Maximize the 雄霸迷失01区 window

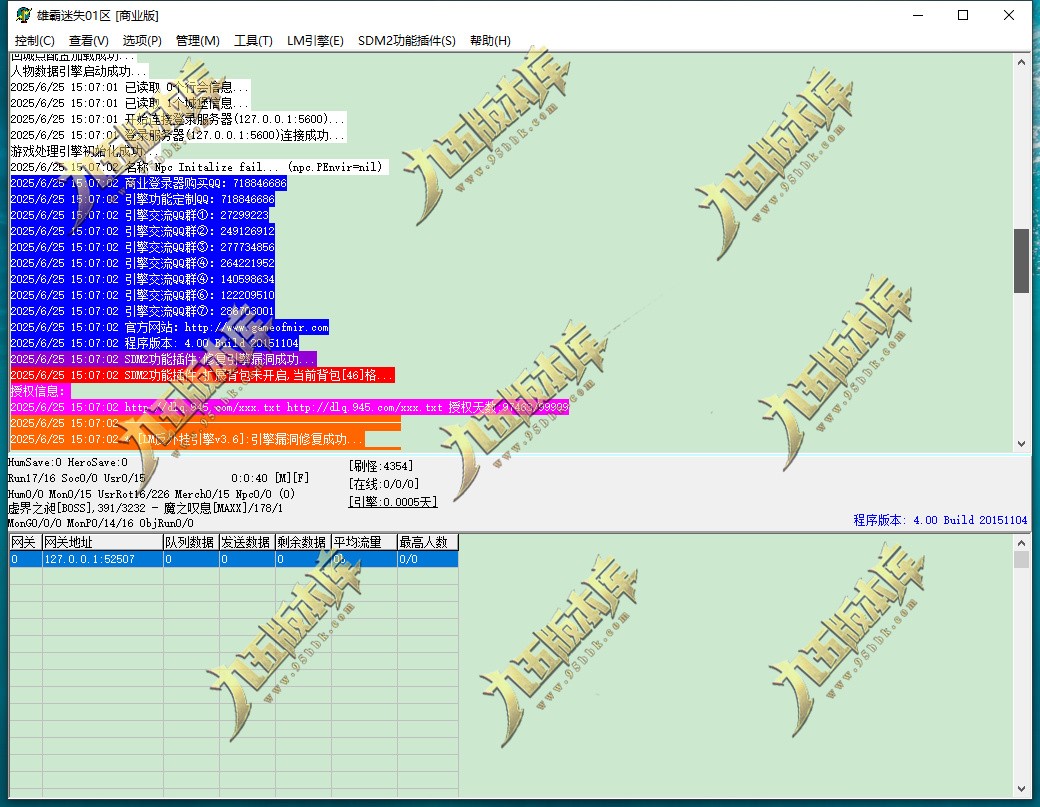963,15
